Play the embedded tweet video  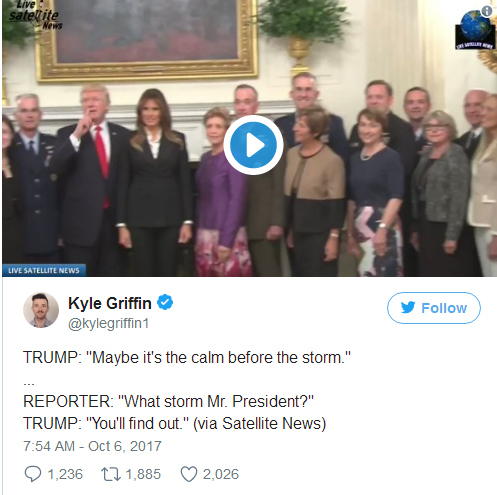(x=253, y=145)
